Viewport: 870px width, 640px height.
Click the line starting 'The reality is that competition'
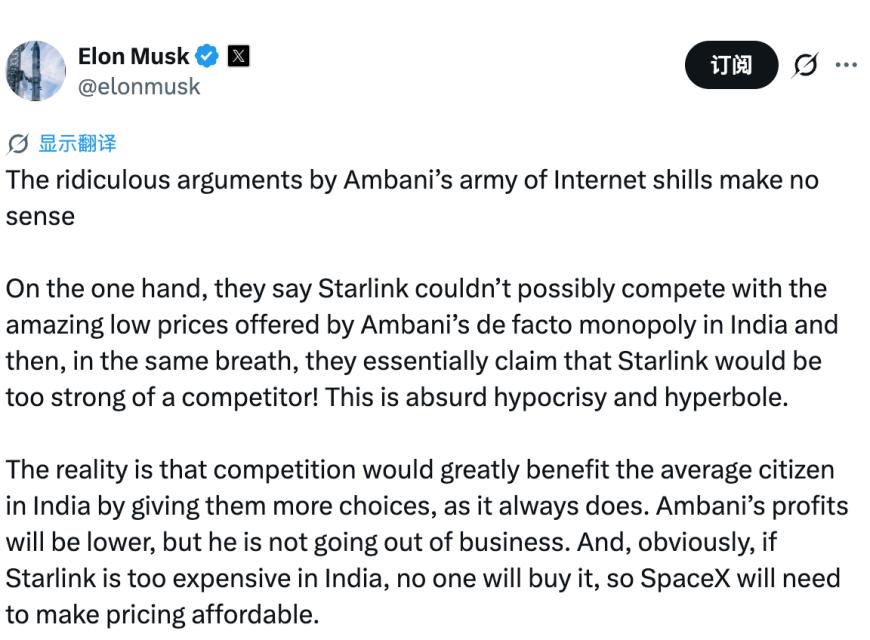tap(420, 470)
